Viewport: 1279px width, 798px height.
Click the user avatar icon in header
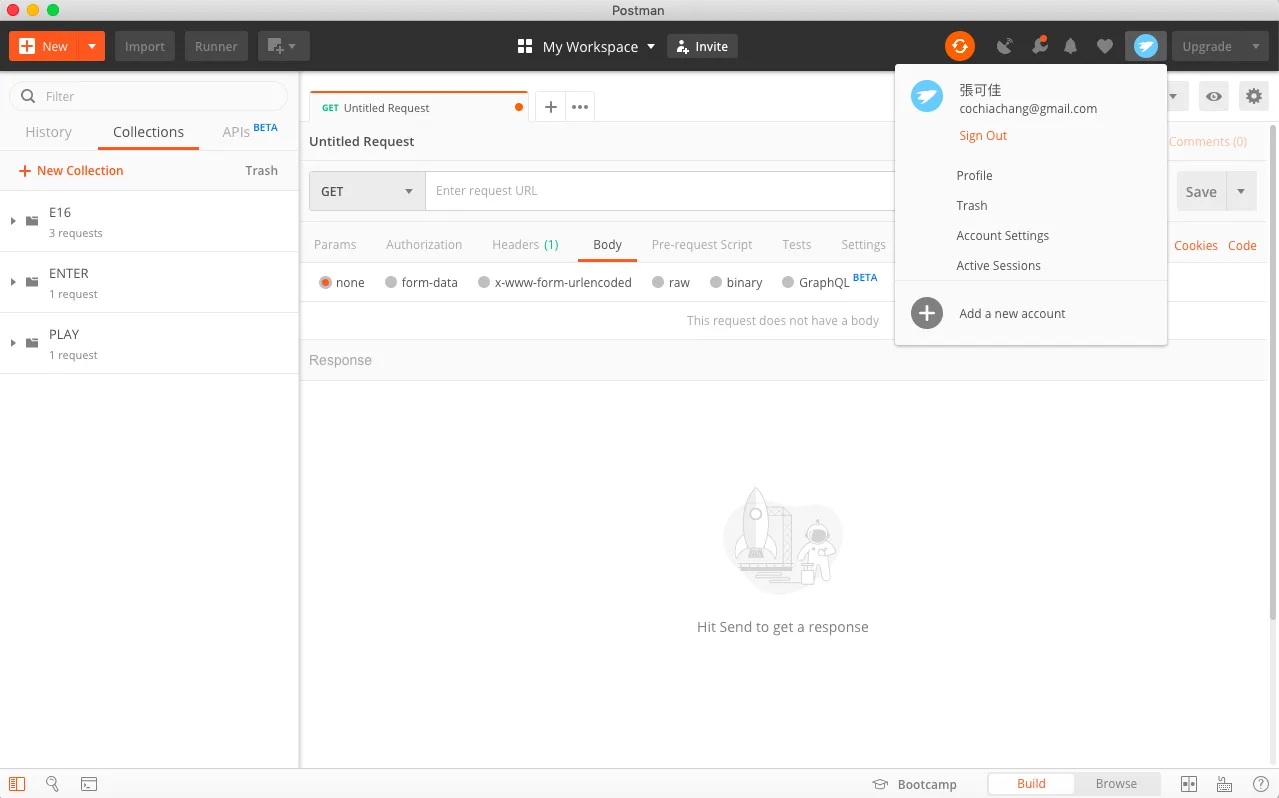pos(1146,46)
